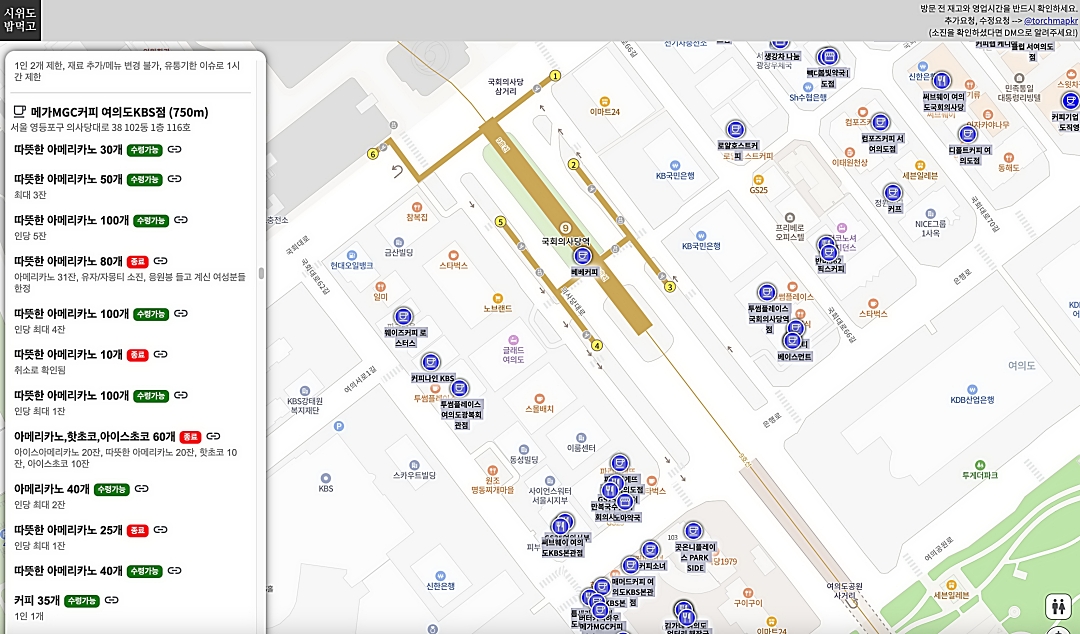The width and height of the screenshot is (1080, 634).
Task: Open the 투썸플레이스 국회의사당역점 marker
Action: pyautogui.click(x=767, y=292)
